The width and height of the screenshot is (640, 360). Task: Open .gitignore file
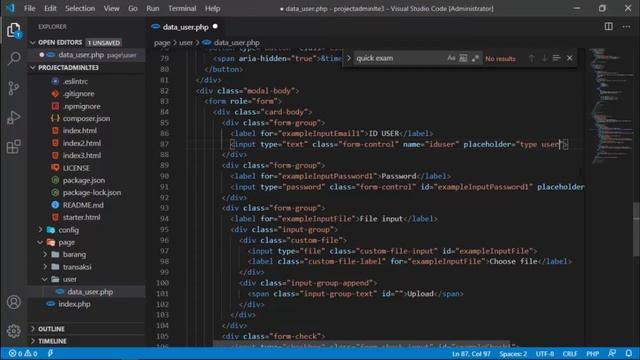[x=78, y=93]
